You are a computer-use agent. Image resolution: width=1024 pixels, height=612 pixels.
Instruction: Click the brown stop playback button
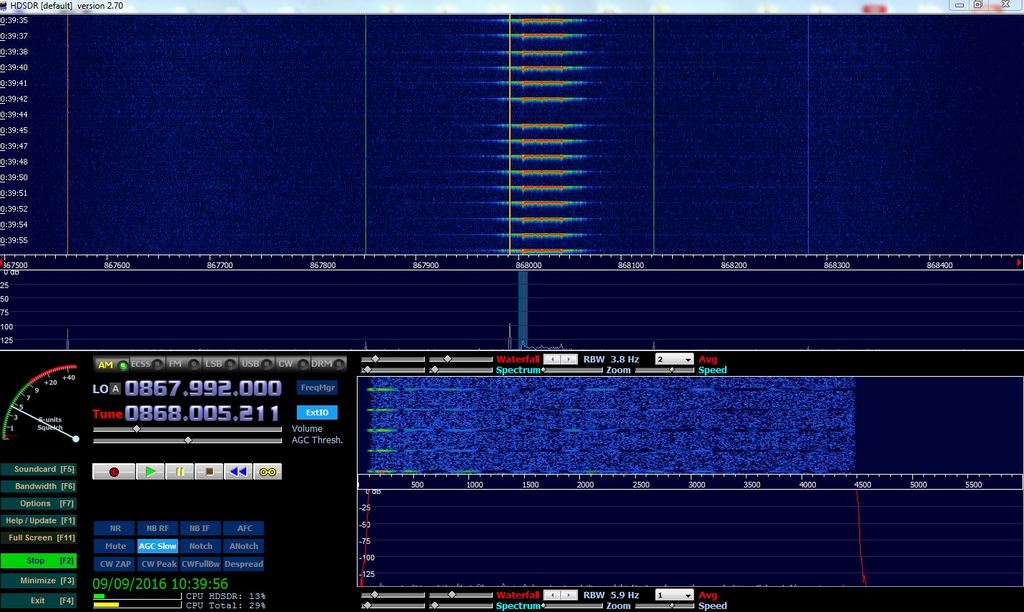(x=208, y=471)
